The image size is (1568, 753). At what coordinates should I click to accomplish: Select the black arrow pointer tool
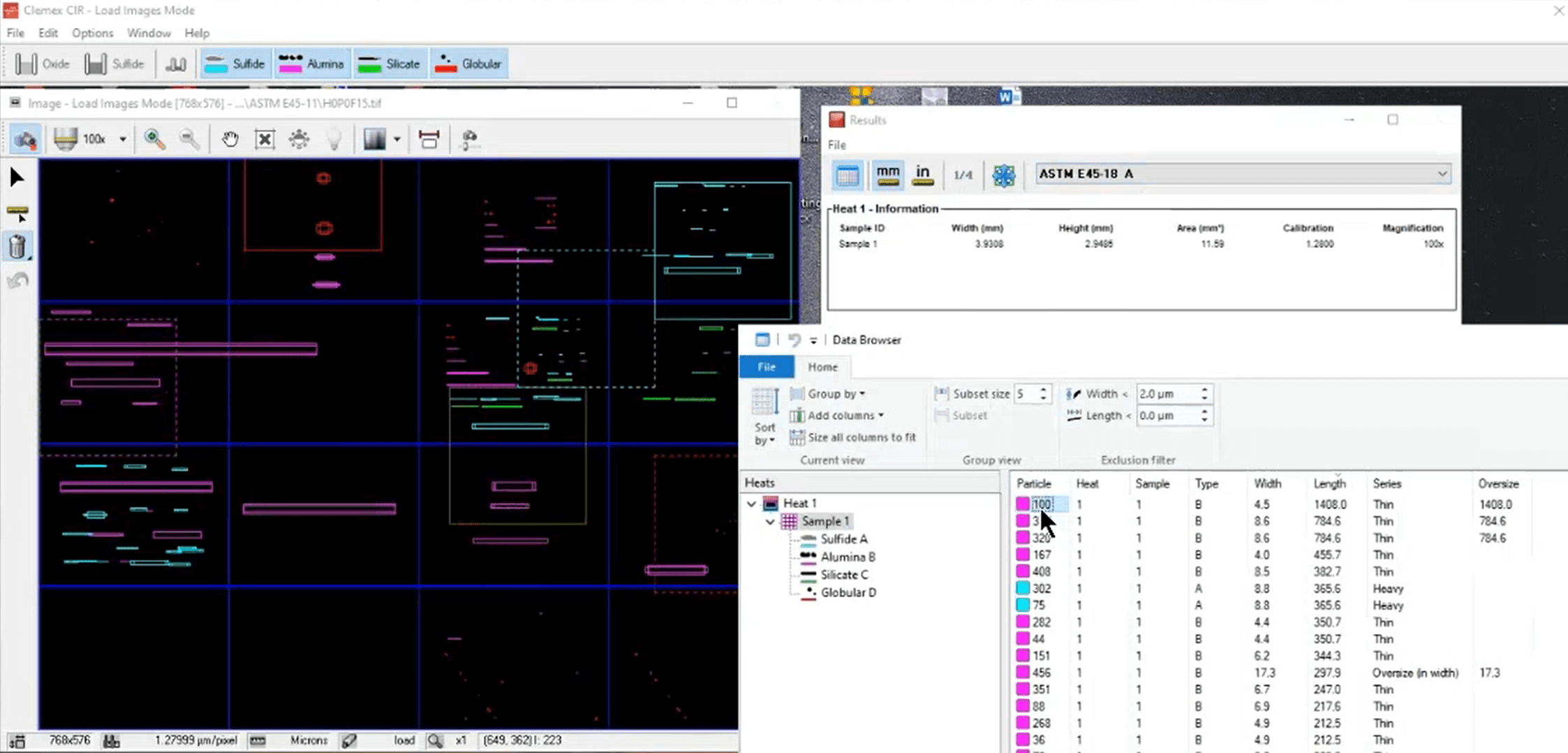(x=17, y=178)
